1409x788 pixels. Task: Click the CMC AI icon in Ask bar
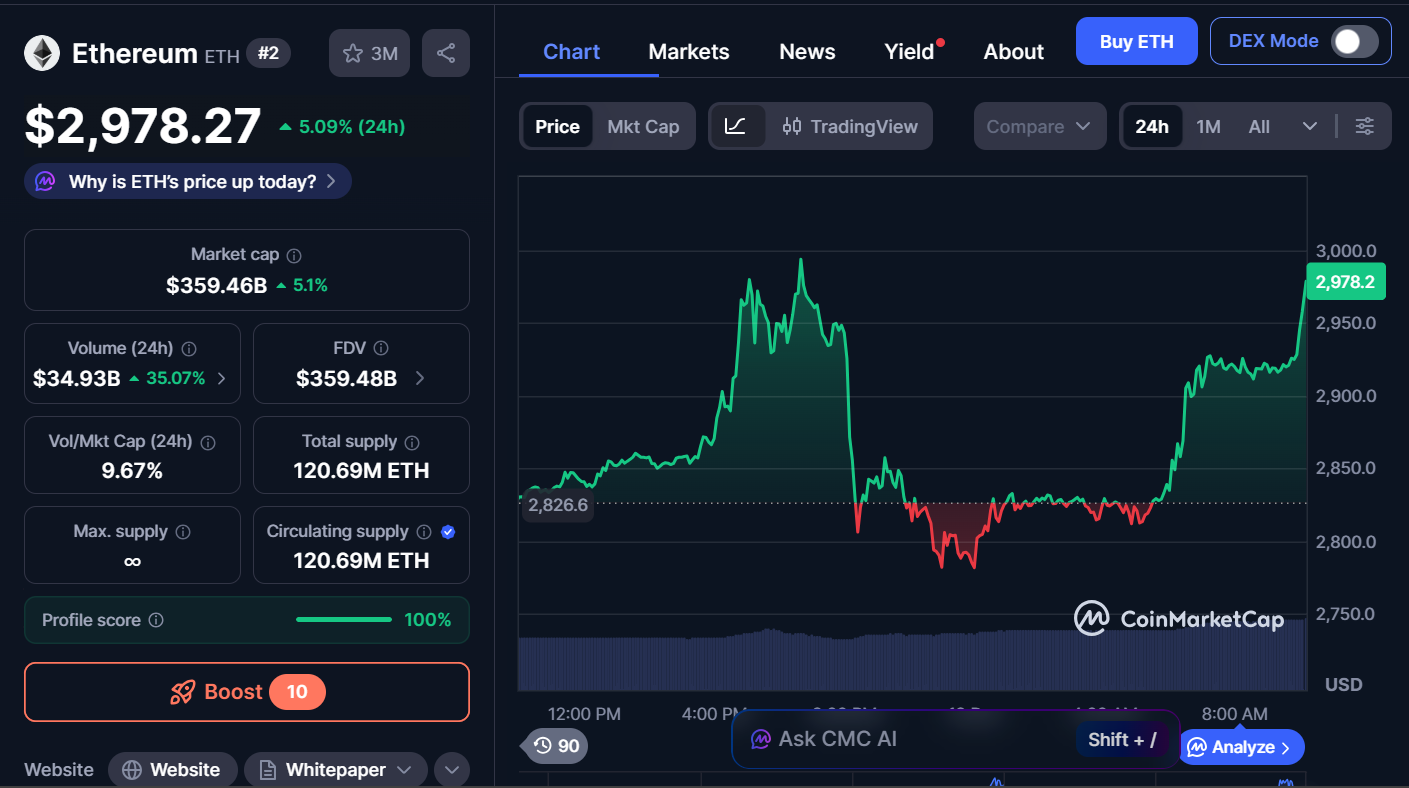761,739
